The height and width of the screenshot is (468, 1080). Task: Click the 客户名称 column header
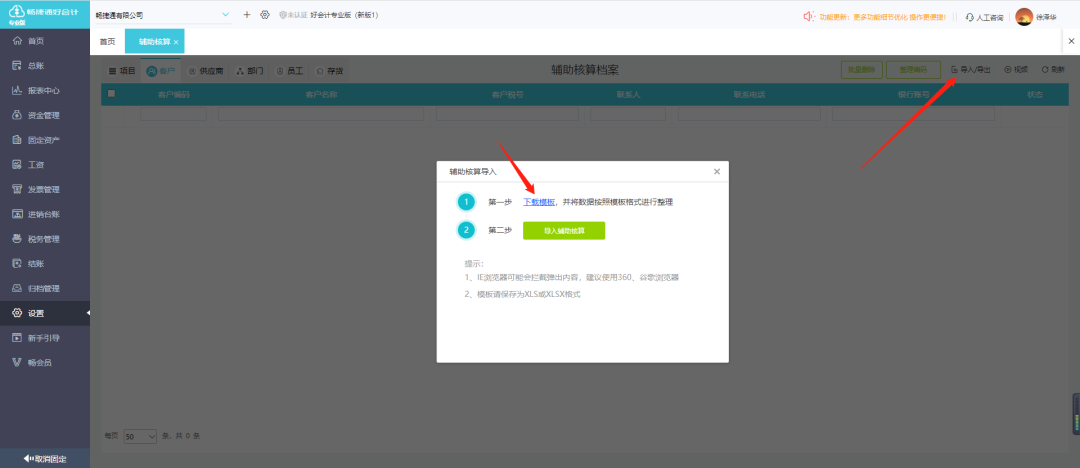point(321,94)
